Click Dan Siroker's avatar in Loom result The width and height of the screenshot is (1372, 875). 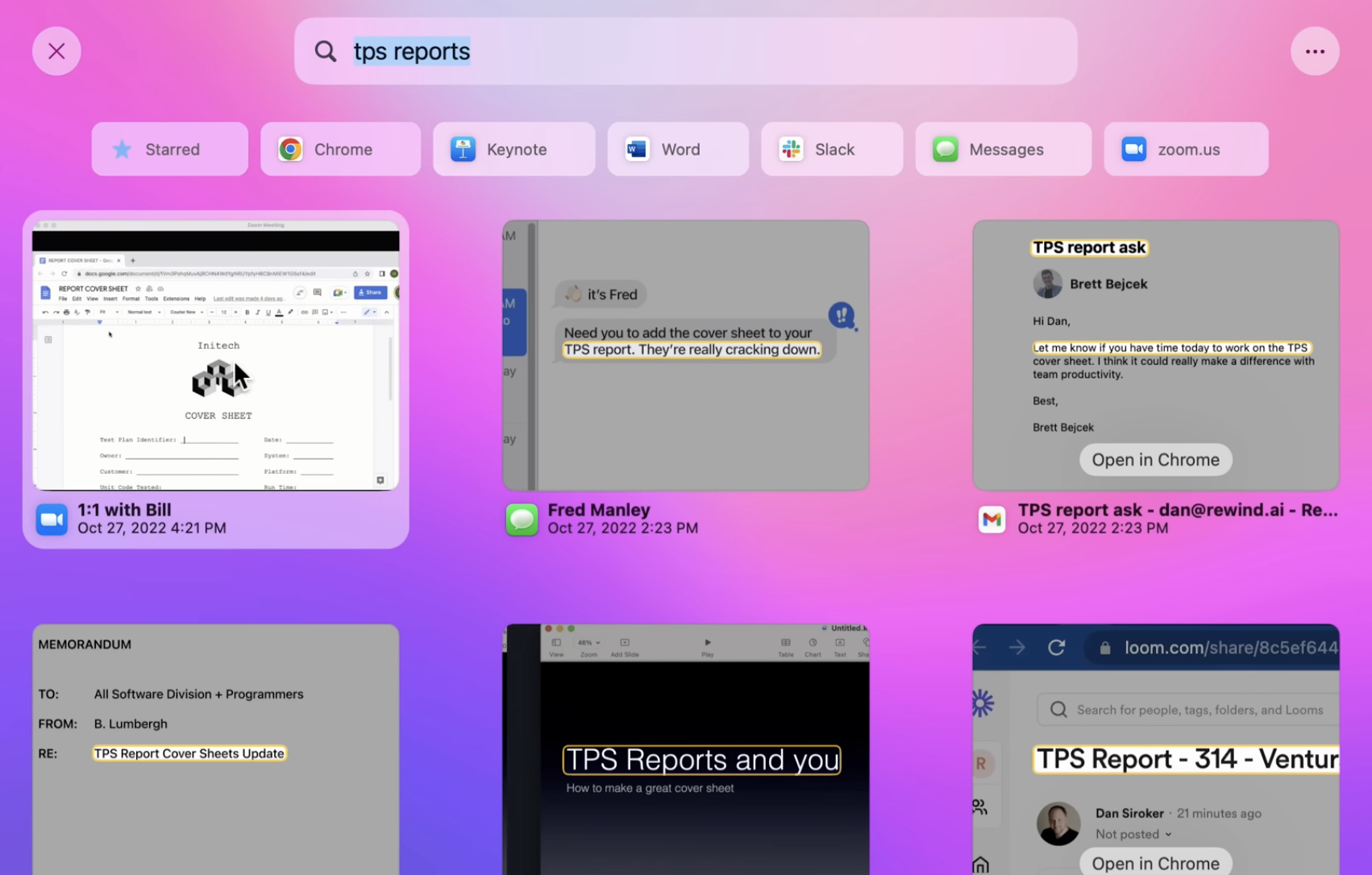(1058, 823)
